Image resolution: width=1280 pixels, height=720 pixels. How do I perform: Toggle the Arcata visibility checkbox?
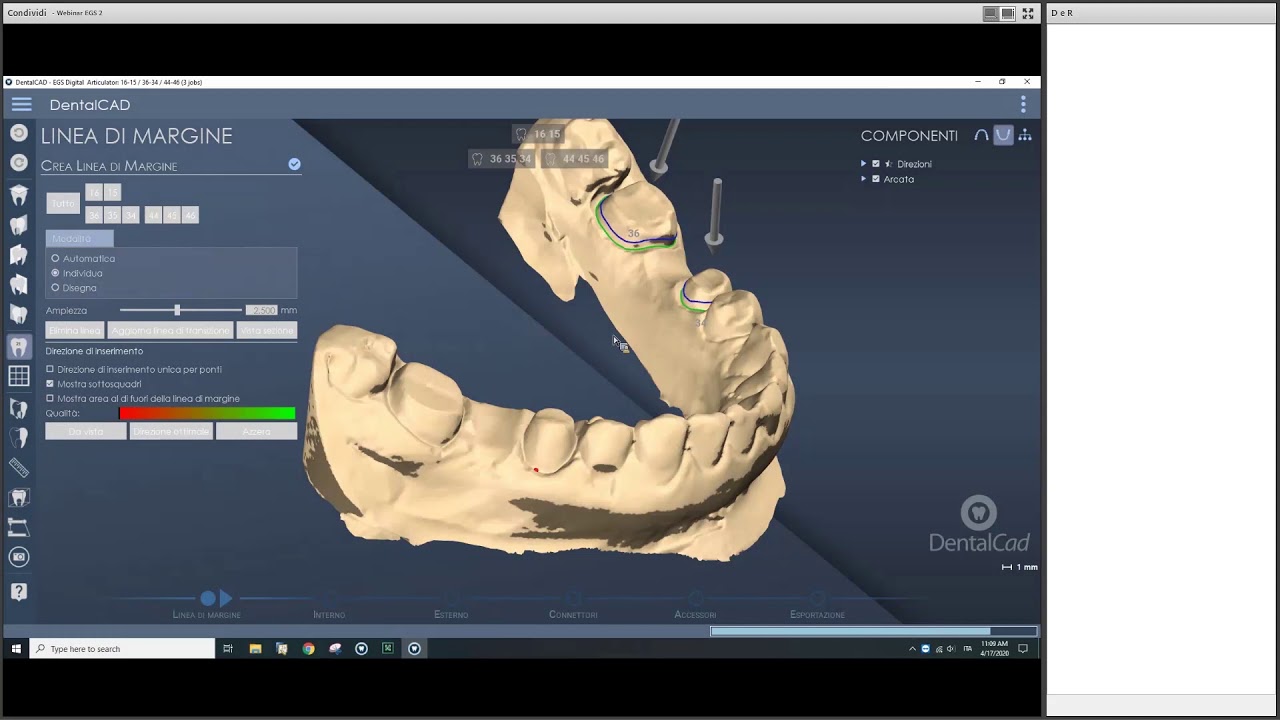click(876, 179)
